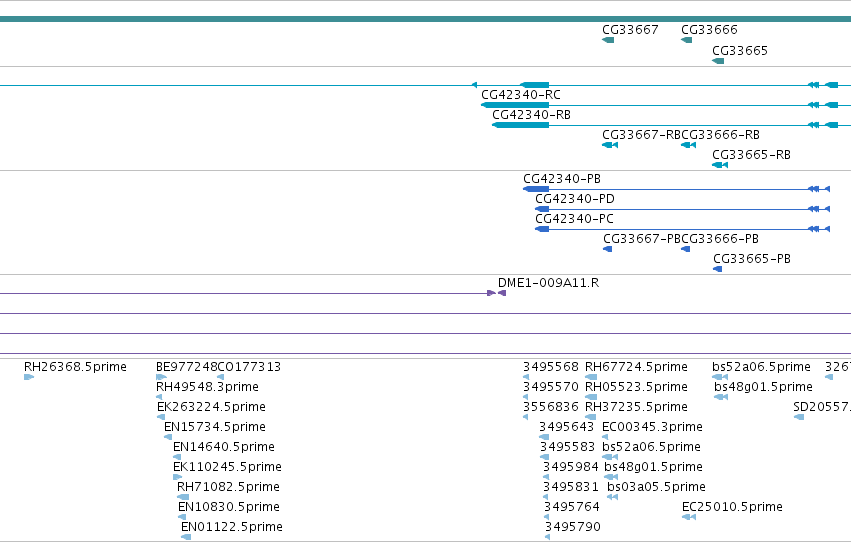Select feature label 3495570
The width and height of the screenshot is (851, 542).
pos(551,387)
